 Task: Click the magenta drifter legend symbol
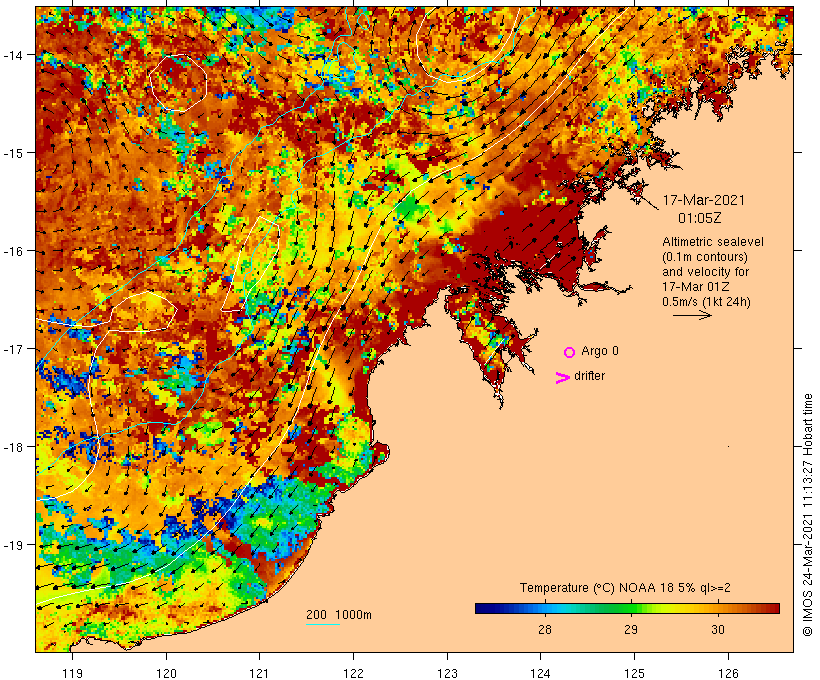coord(562,378)
